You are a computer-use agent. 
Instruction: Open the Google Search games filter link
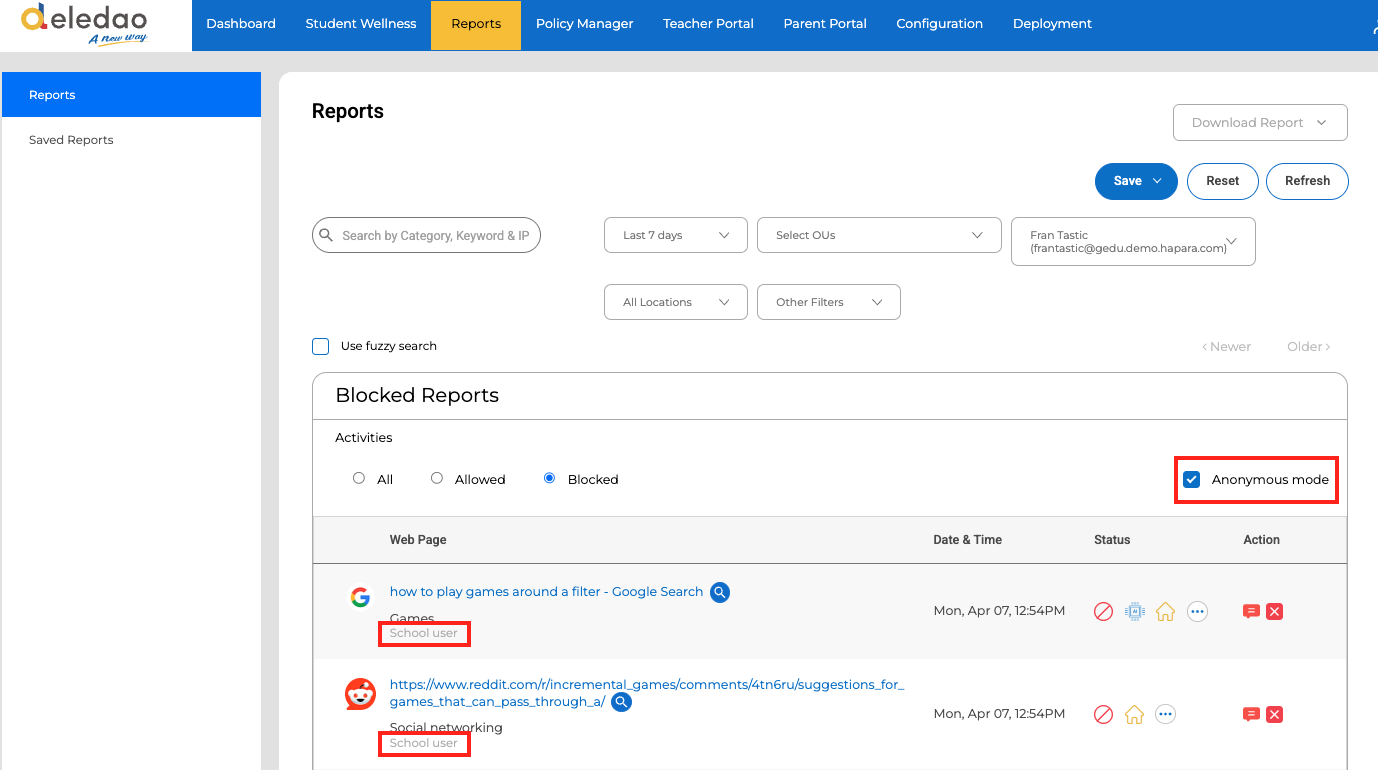[x=546, y=592]
